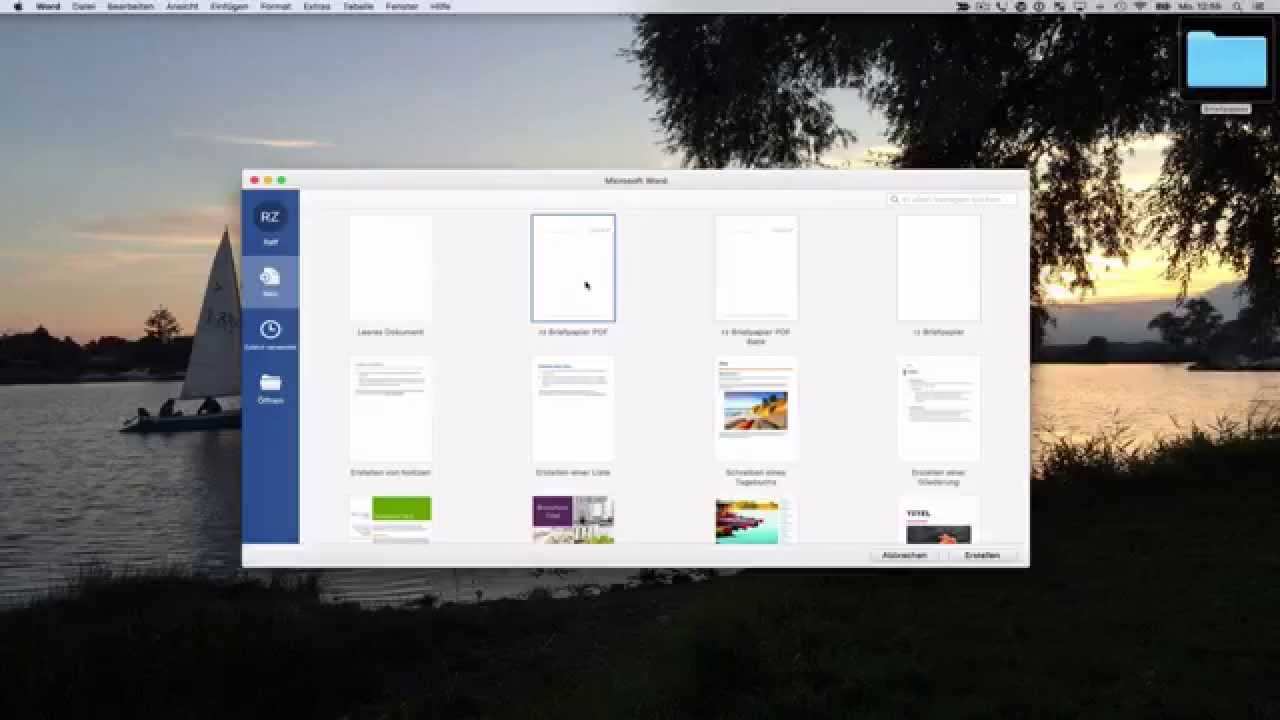
Task: Open the Einfügen menu
Action: (229, 6)
